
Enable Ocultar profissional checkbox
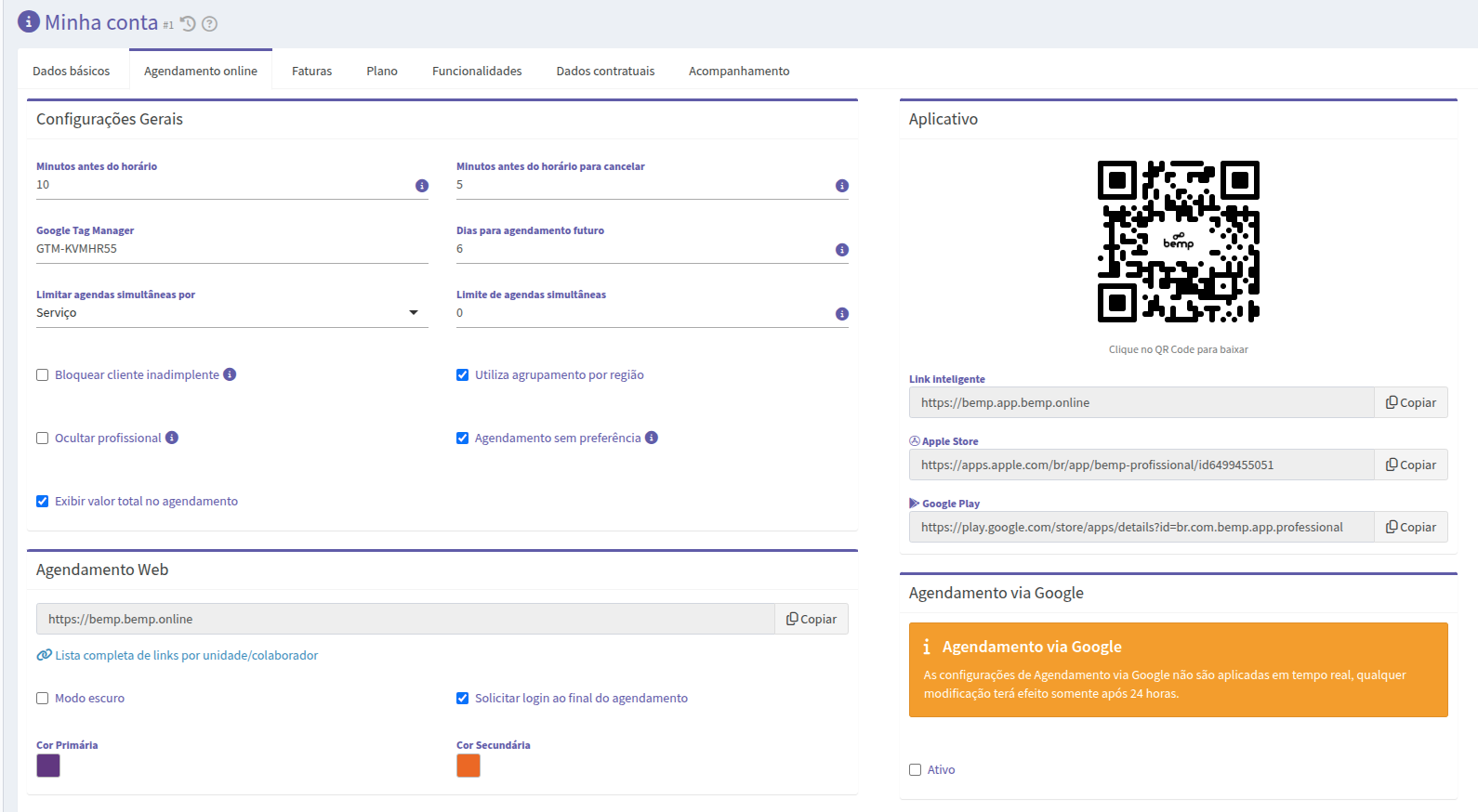coord(43,439)
